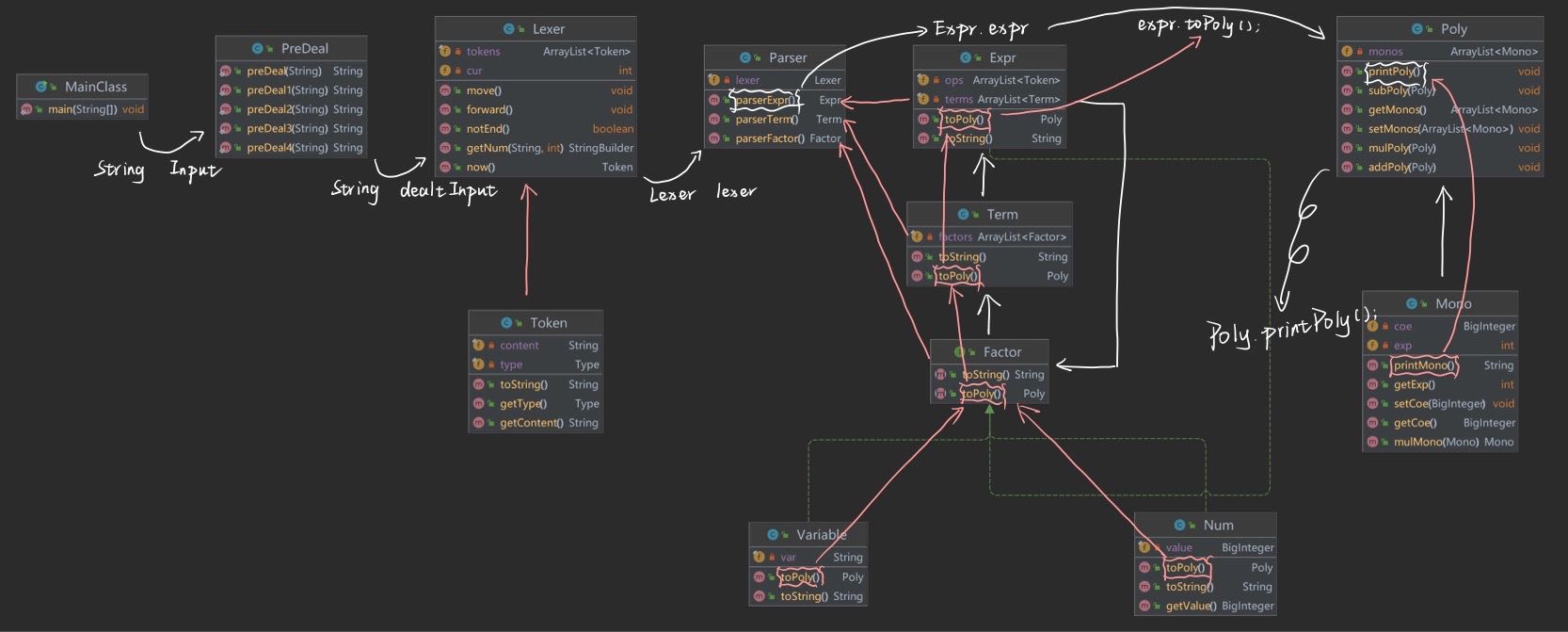
Task: Click the field icon next to coe in Mono
Action: (x=1372, y=327)
